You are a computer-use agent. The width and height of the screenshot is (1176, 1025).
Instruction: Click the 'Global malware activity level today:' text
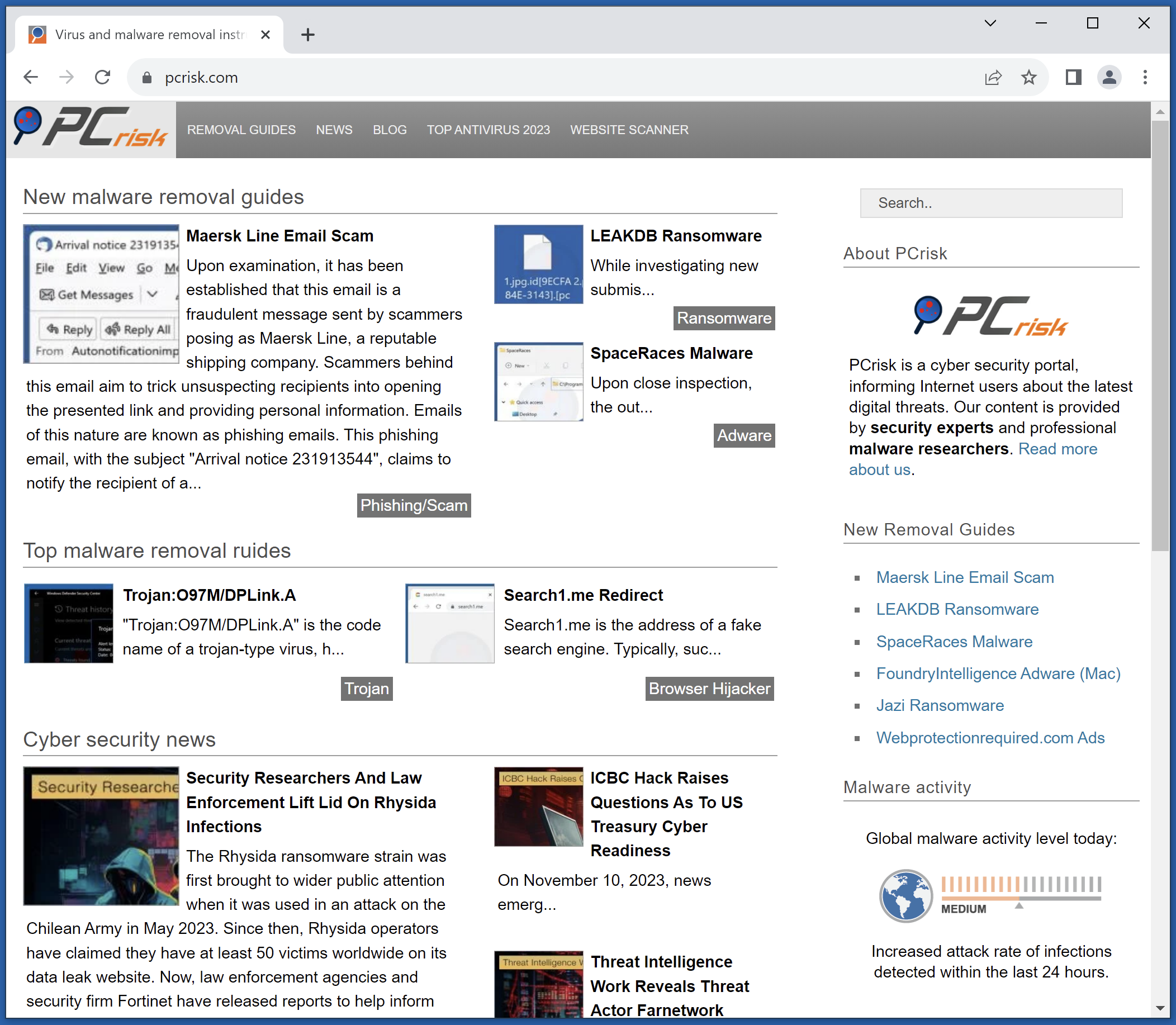coord(990,838)
